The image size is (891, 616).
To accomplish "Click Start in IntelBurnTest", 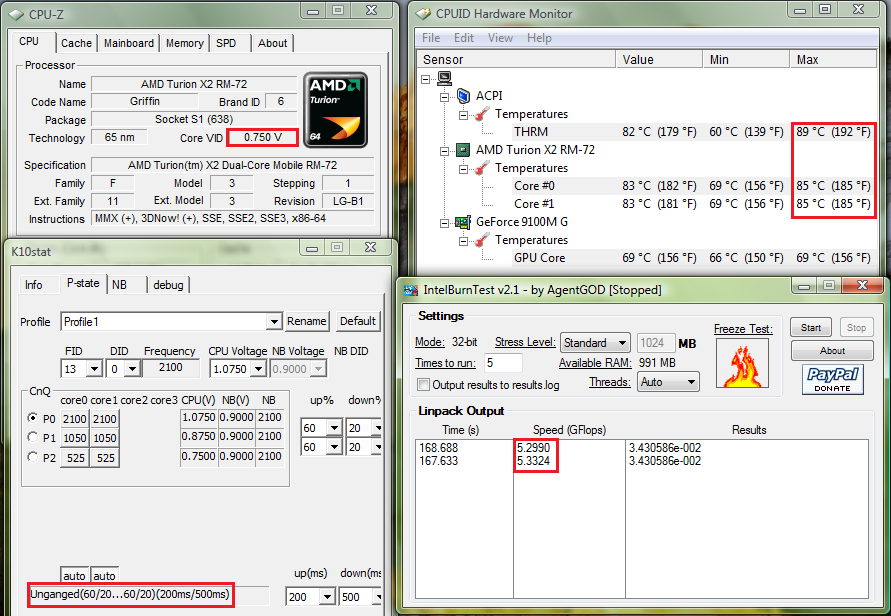I will (x=811, y=328).
